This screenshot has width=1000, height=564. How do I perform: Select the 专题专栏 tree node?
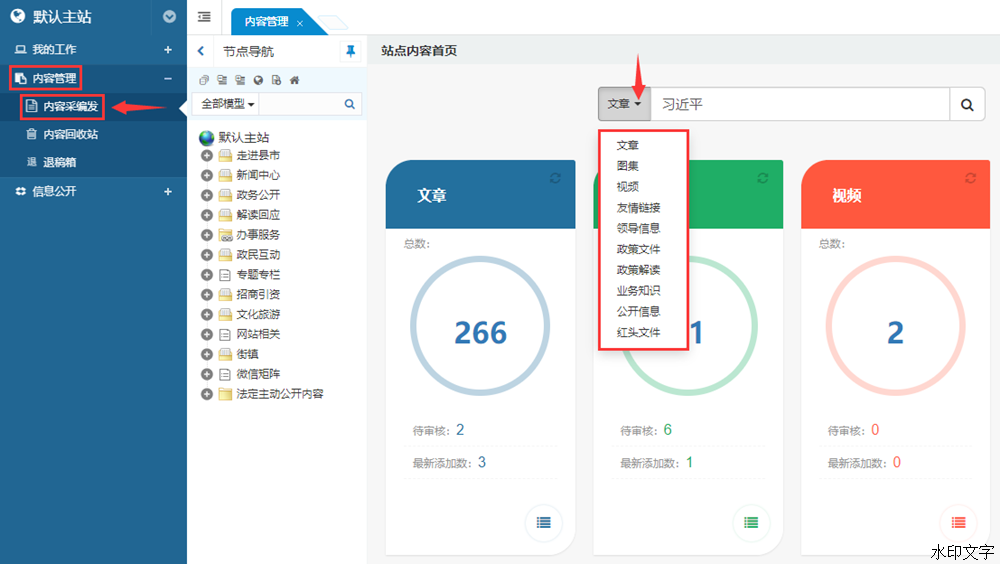tap(258, 274)
